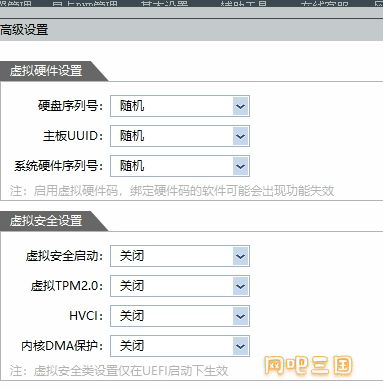Image resolution: width=383 pixels, height=390 pixels.
Task: Click the 随机 value in 系统硬件序列号 field
Action: (x=132, y=166)
